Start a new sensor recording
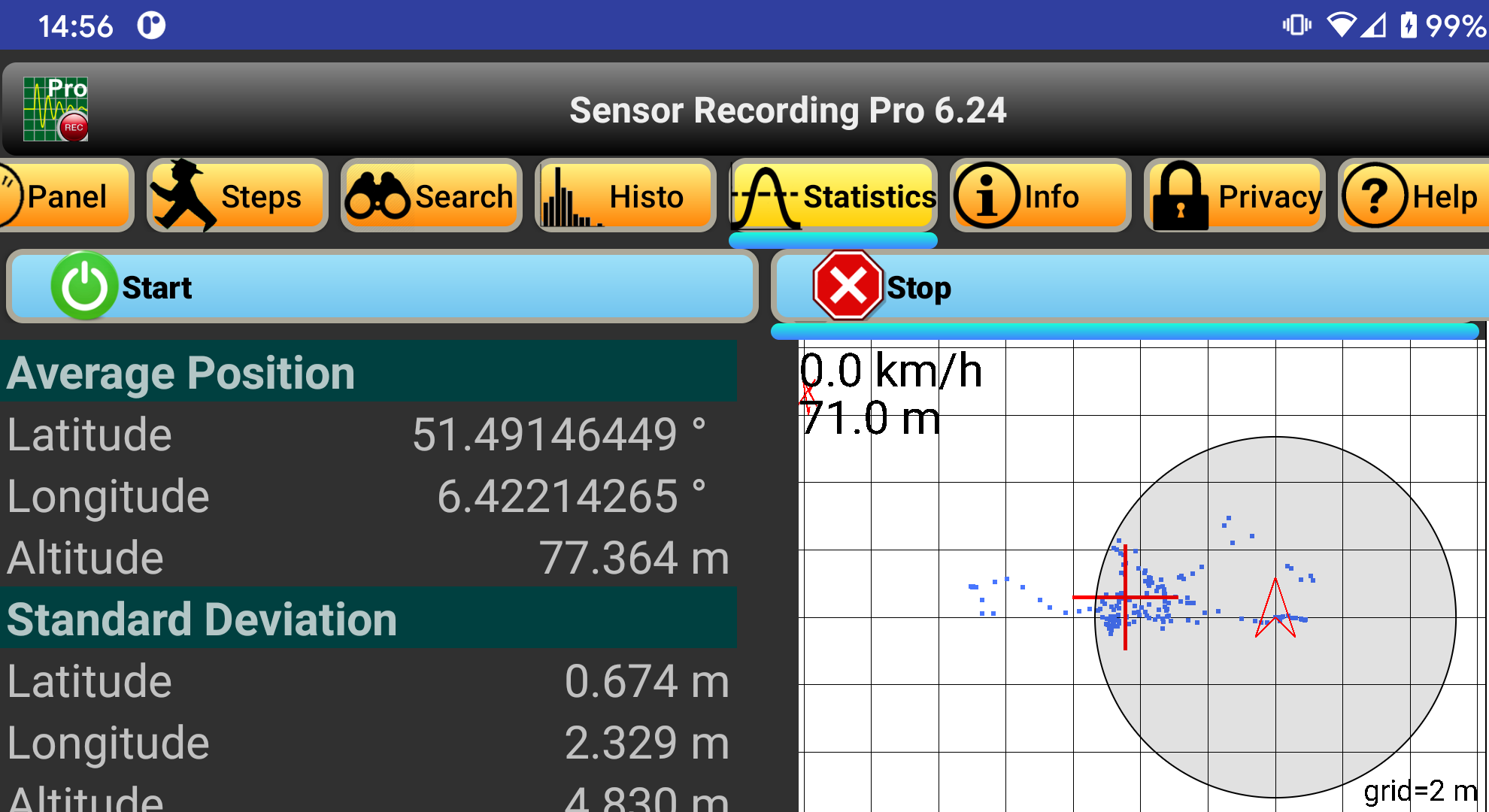The image size is (1489, 812). 380,286
